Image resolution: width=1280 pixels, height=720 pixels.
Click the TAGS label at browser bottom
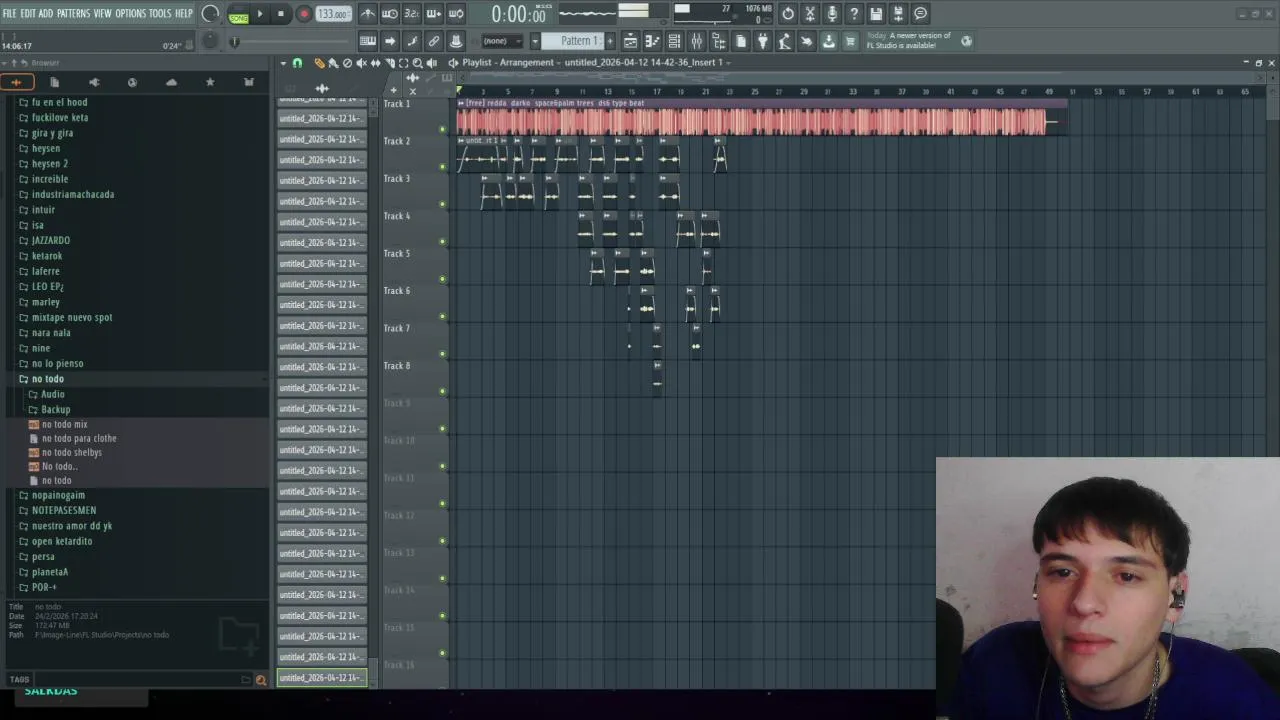(x=19, y=680)
